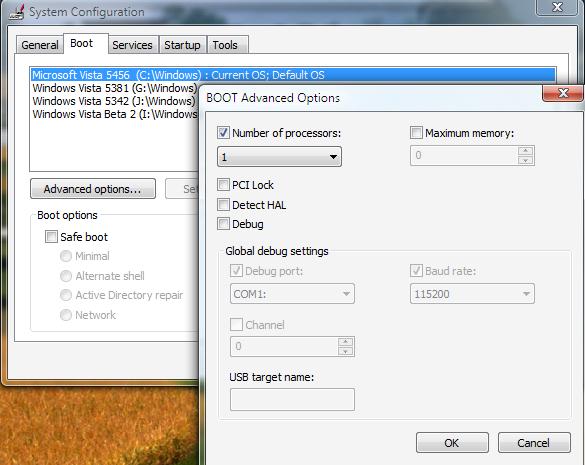This screenshot has height=465, width=585.
Task: Check the Channel checkbox
Action: [236, 325]
